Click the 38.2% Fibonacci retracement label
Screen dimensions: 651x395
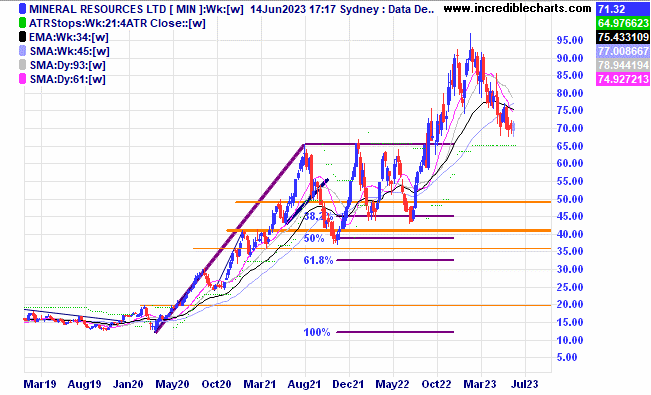[318, 216]
